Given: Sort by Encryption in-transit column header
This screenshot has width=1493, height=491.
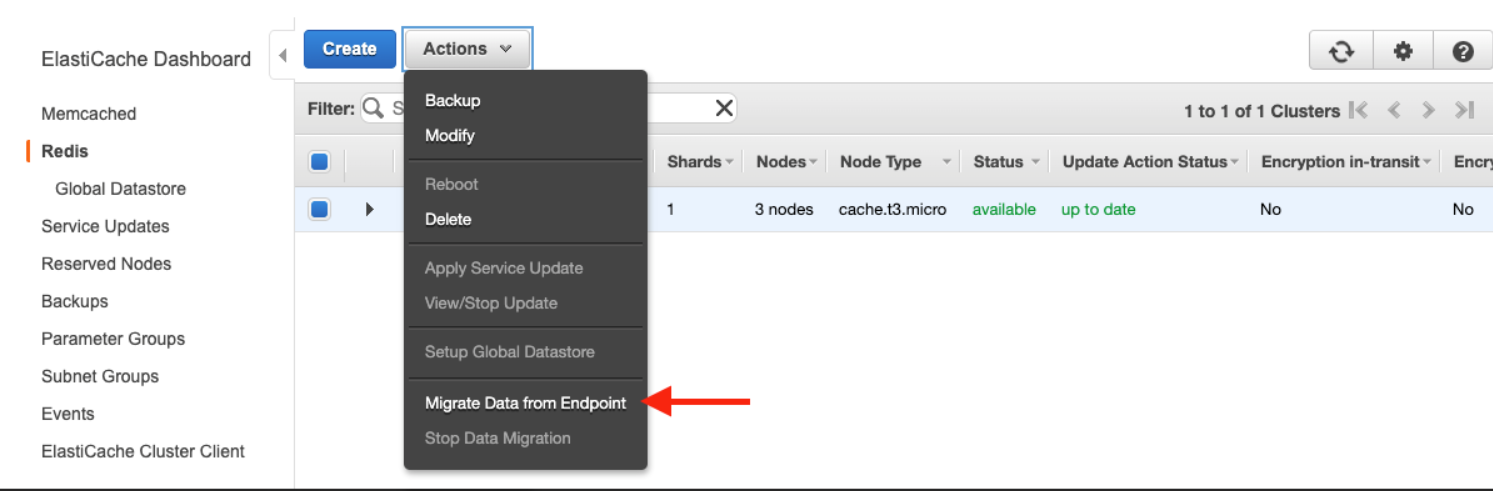Looking at the screenshot, I should (1346, 162).
